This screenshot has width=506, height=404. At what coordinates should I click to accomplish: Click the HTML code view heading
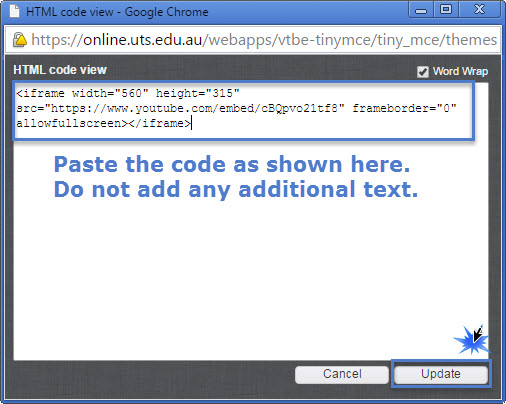point(60,70)
